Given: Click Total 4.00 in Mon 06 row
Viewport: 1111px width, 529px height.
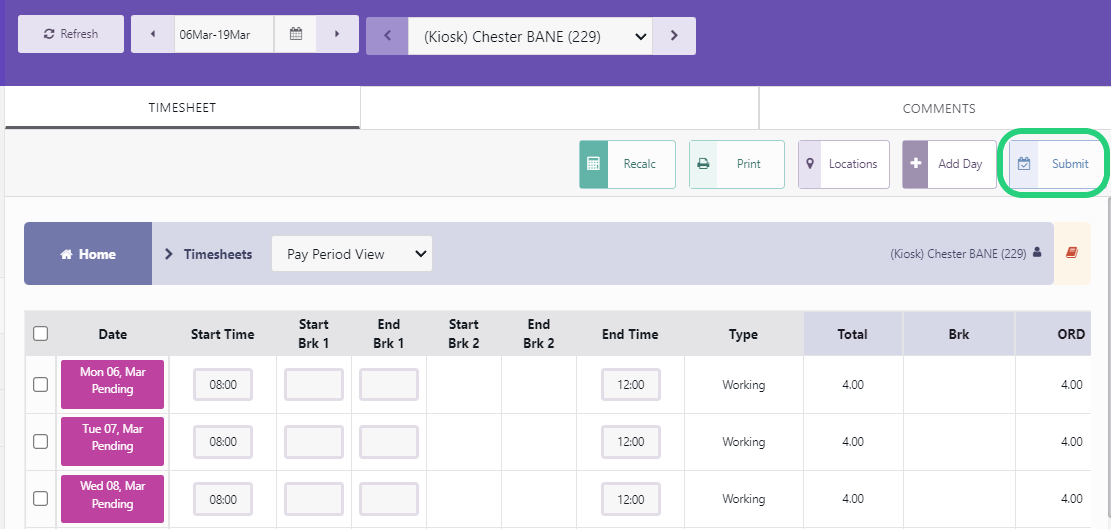Looking at the screenshot, I should pyautogui.click(x=852, y=385).
